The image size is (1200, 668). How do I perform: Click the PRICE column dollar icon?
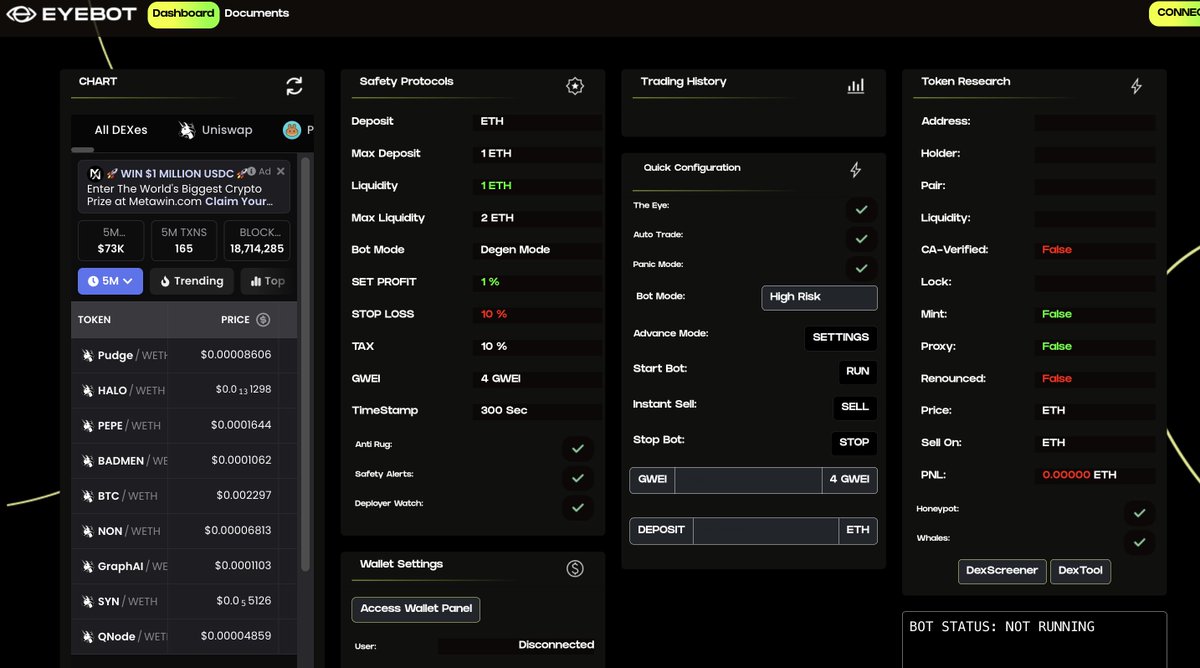pyautogui.click(x=263, y=320)
